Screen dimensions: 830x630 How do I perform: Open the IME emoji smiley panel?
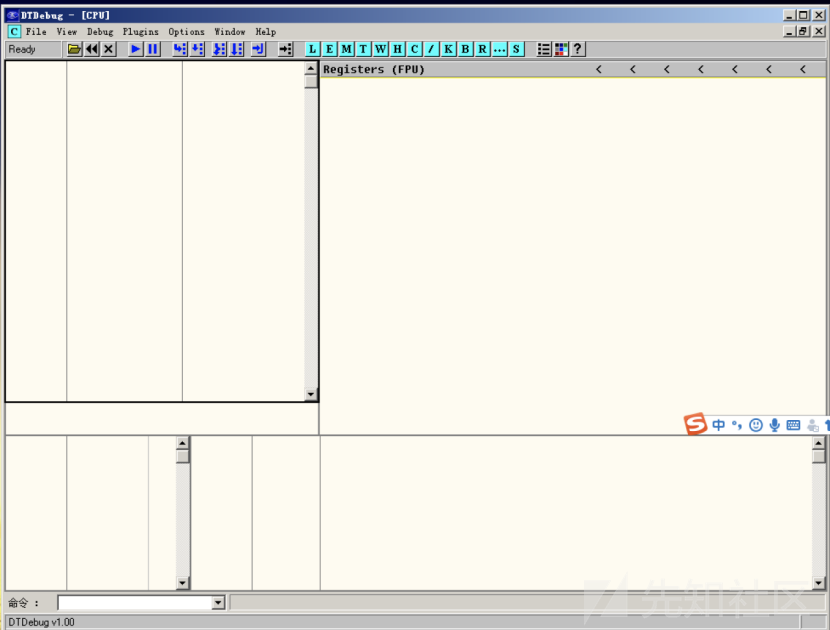(x=756, y=425)
